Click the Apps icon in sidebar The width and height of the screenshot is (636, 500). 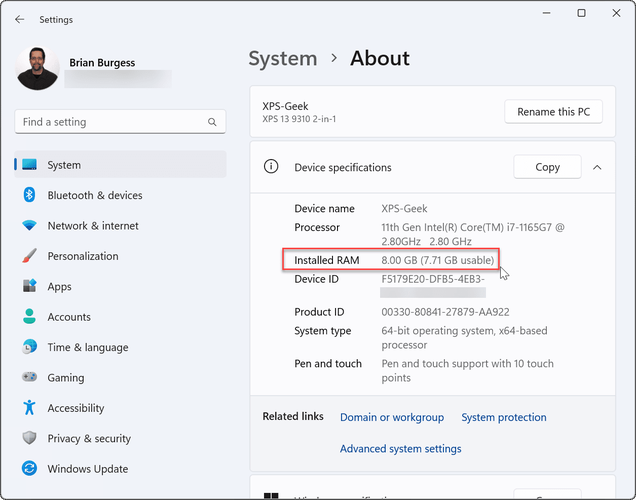point(29,286)
